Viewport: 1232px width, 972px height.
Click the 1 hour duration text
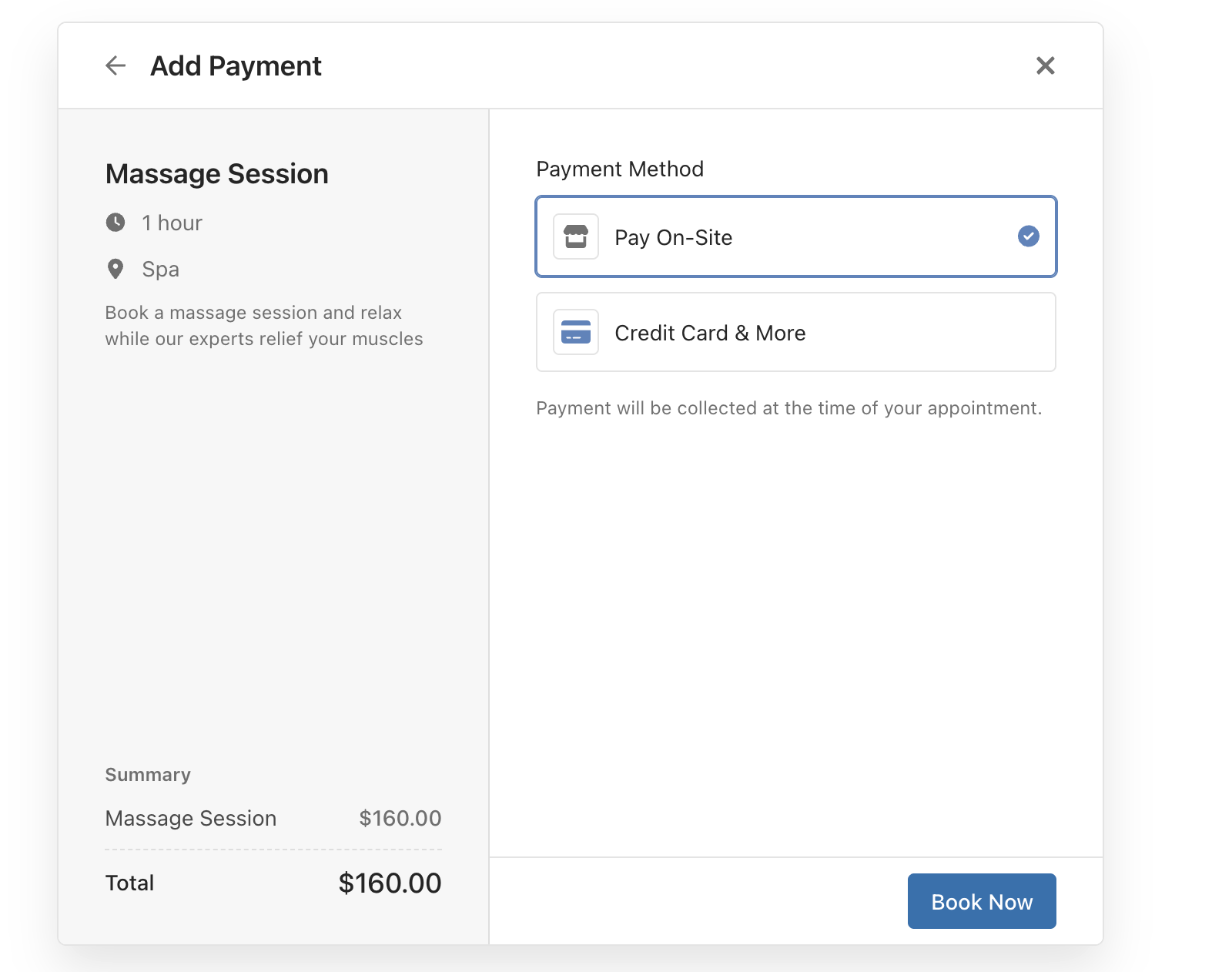pyautogui.click(x=172, y=223)
